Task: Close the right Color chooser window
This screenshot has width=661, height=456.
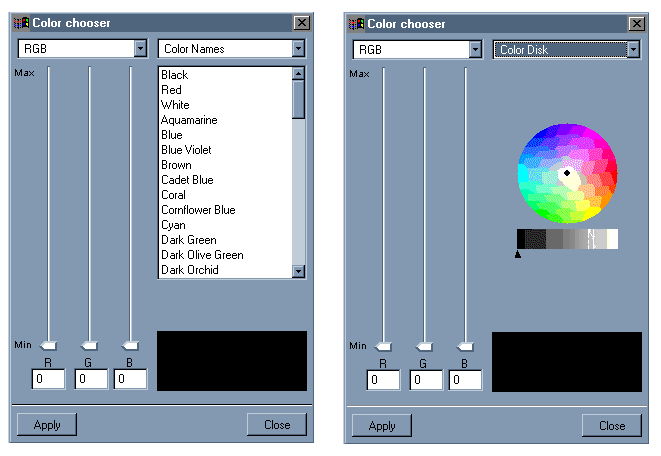Action: click(637, 24)
